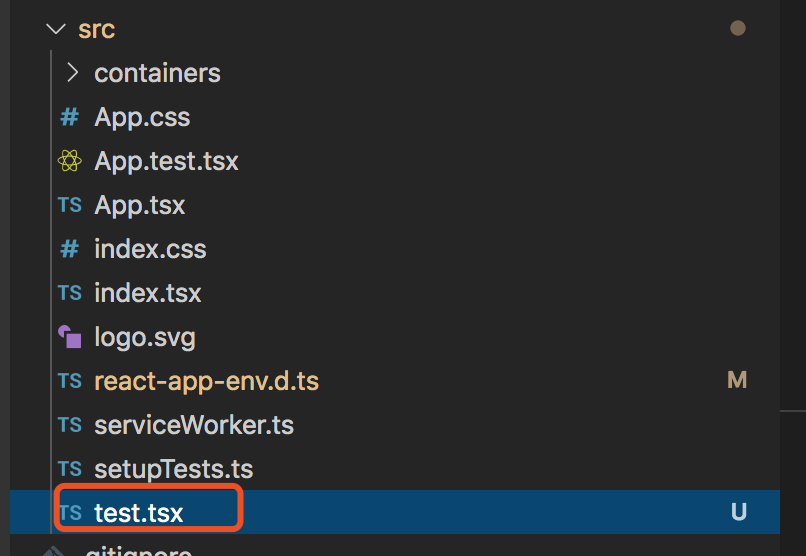The image size is (806, 556).
Task: Click the TS icon beside serviceWorker.ts
Action: pyautogui.click(x=69, y=425)
